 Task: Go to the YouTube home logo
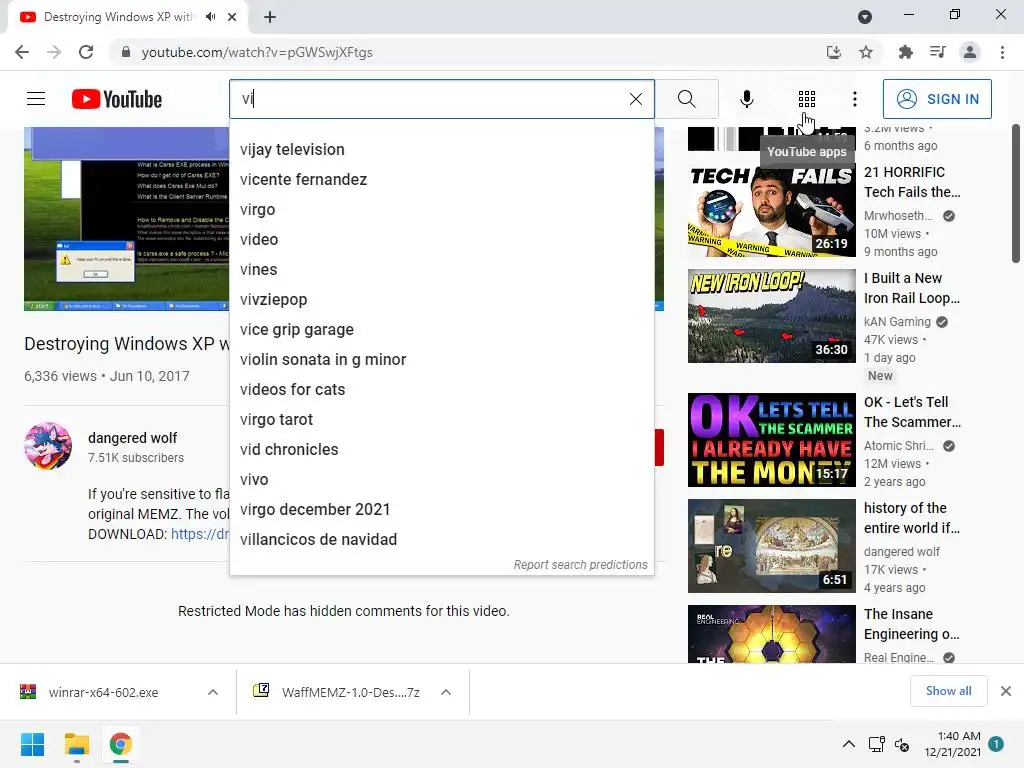coord(117,99)
